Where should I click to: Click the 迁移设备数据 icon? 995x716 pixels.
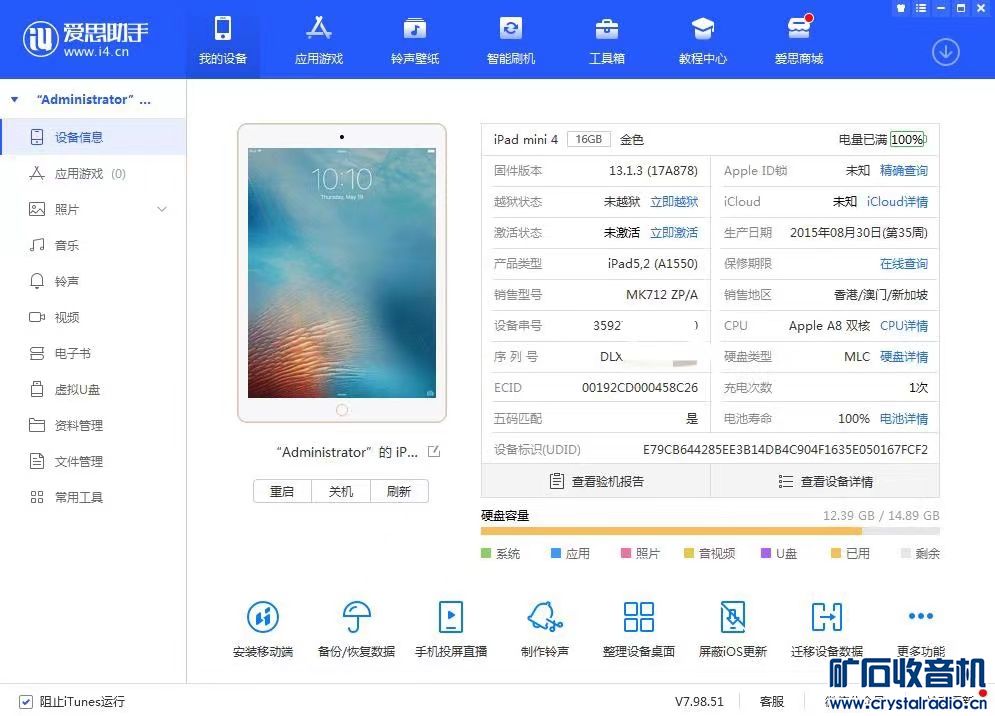click(x=827, y=617)
